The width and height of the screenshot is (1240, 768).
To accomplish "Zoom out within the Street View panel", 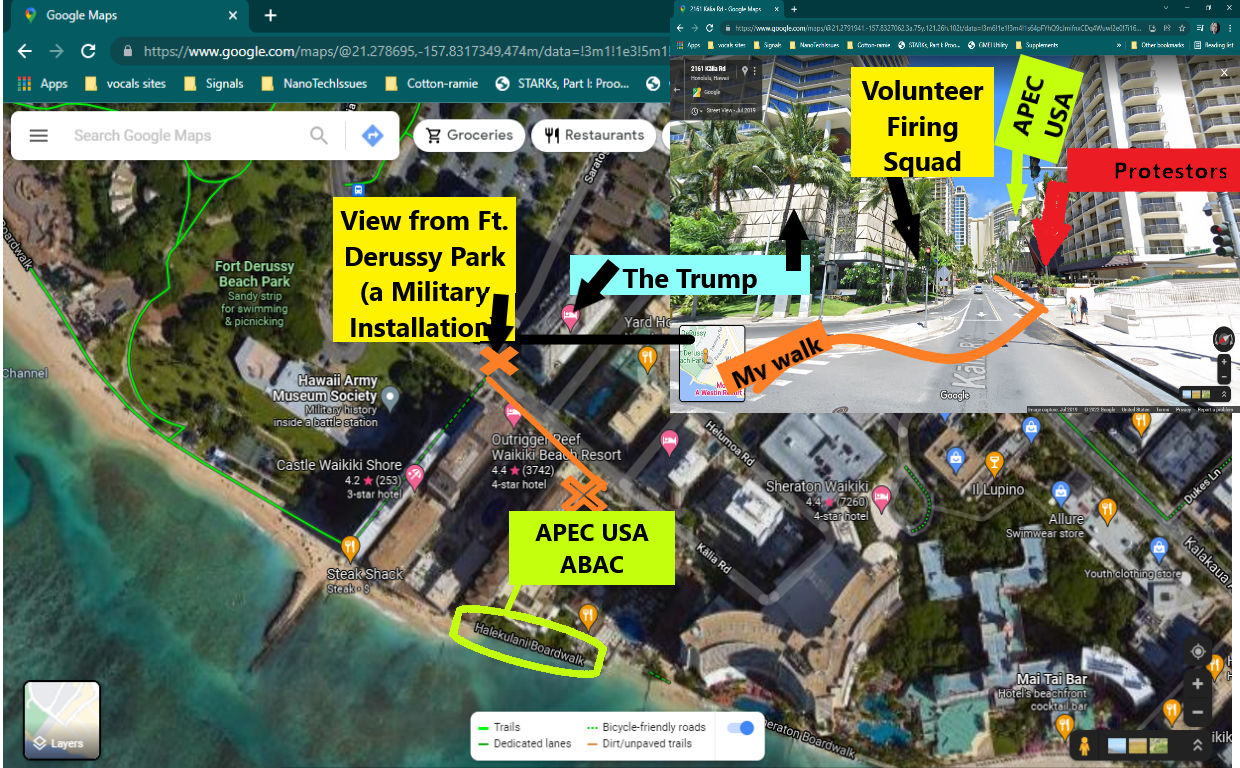I will [x=1224, y=377].
